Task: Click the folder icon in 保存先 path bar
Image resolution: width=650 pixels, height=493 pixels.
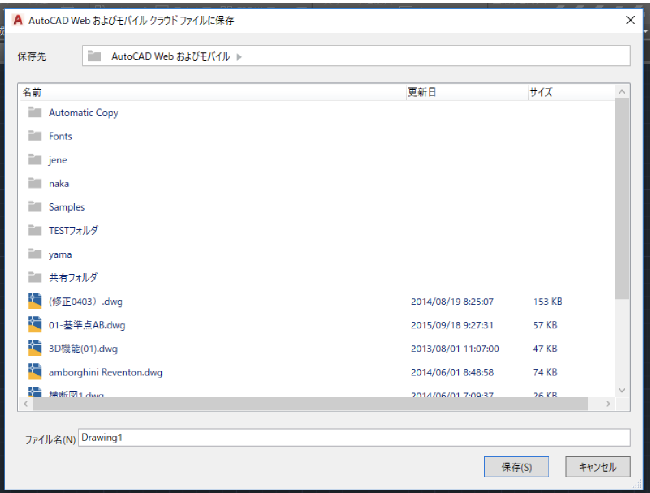Action: point(95,56)
